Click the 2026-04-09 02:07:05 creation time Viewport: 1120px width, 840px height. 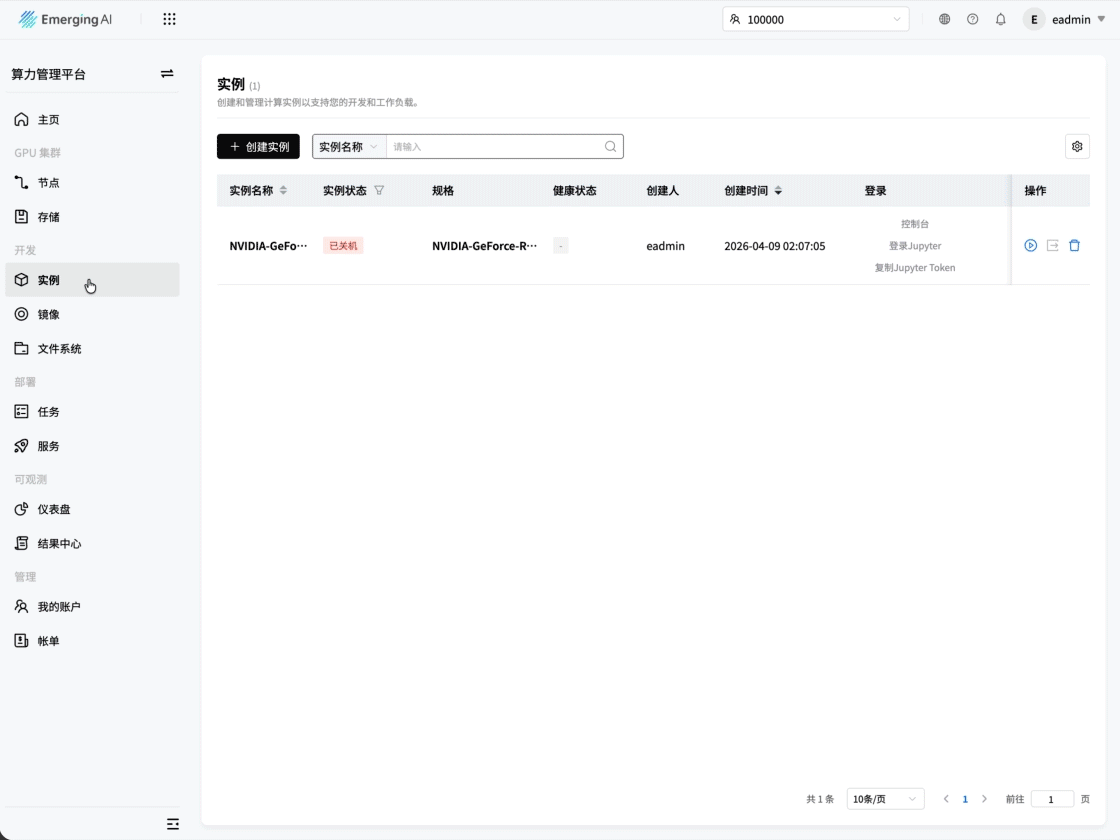pos(774,246)
